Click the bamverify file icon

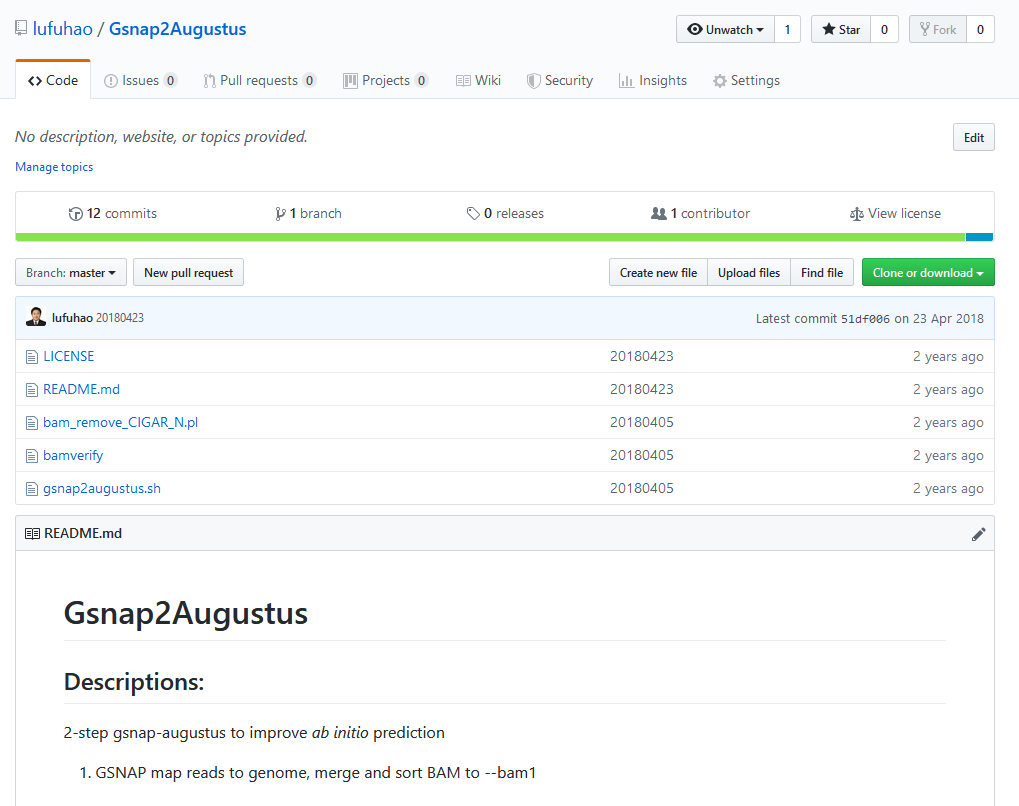coord(32,456)
